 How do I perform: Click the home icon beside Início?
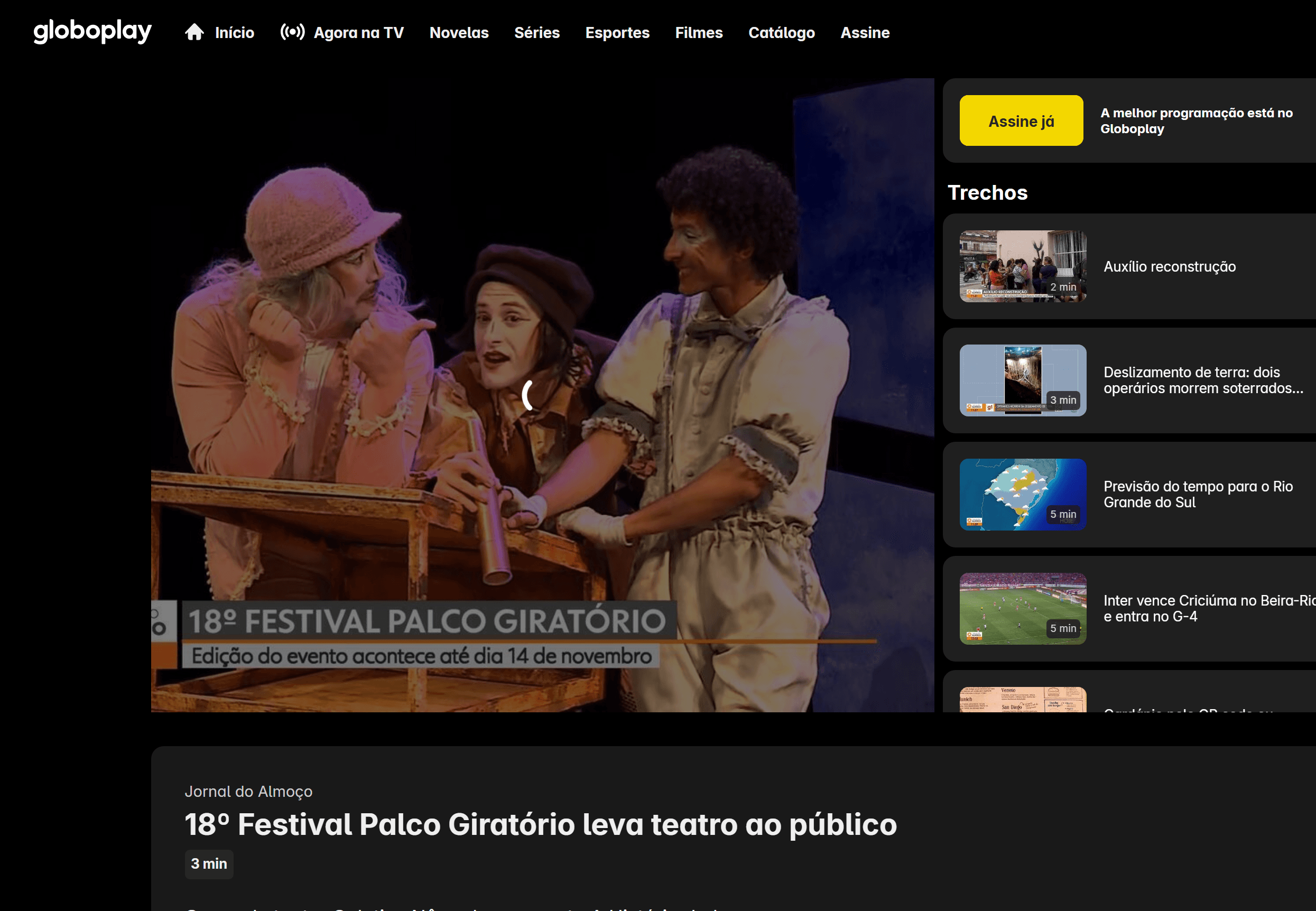tap(194, 32)
